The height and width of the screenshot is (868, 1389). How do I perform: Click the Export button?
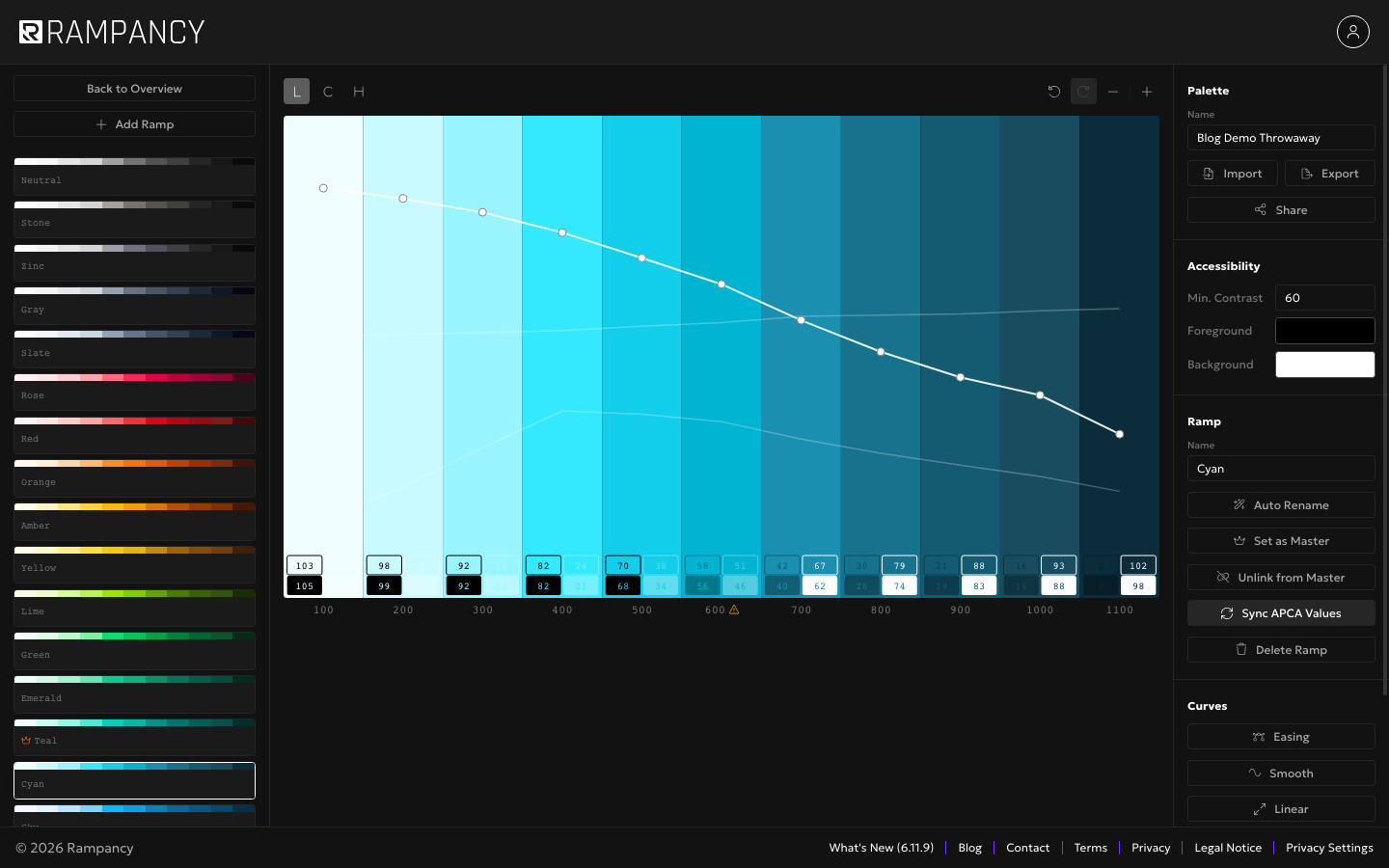1330,174
